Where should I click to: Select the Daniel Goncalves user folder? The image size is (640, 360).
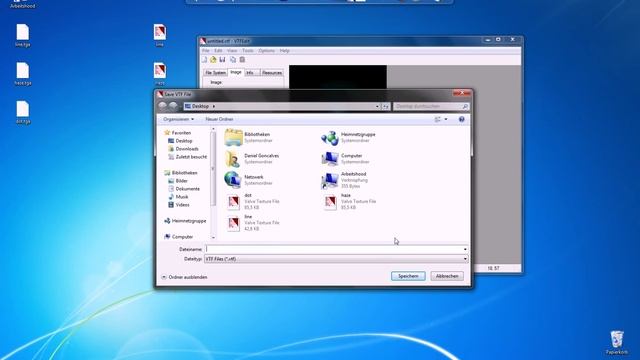tap(252, 159)
